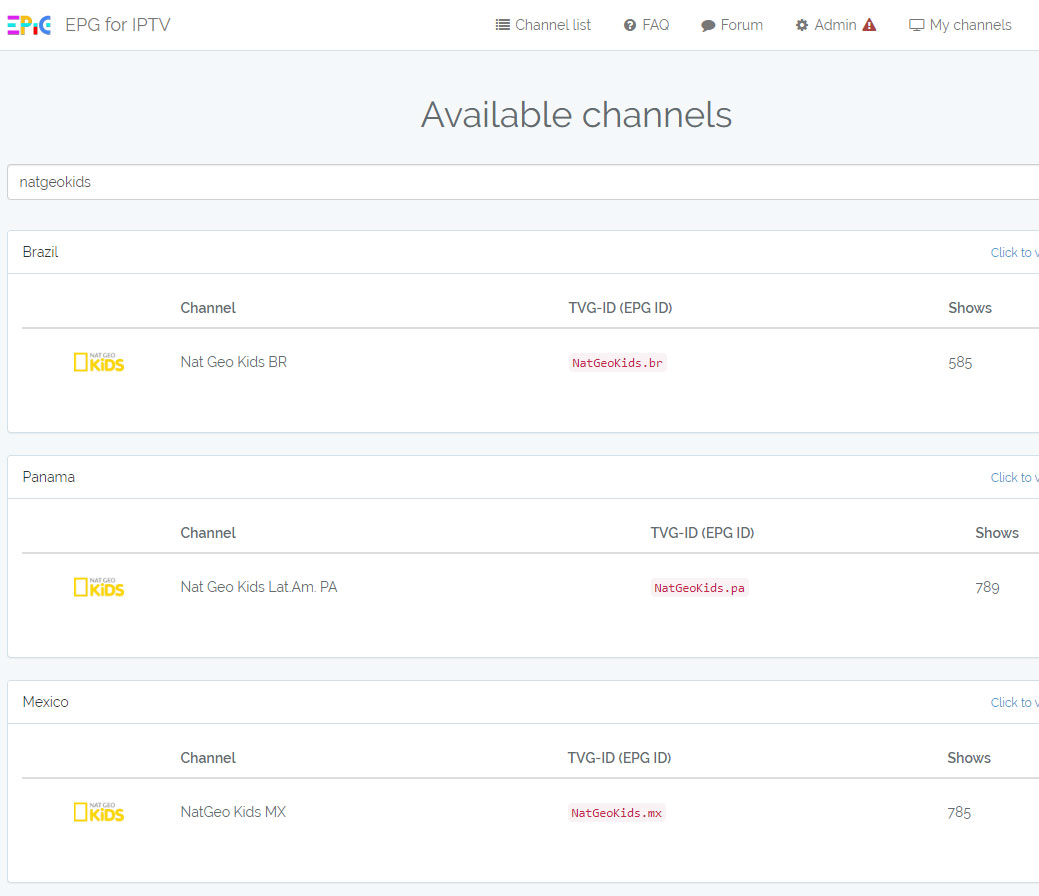Click the Nat Geo Kids BR channel name
Viewport: 1039px width, 896px height.
point(233,362)
